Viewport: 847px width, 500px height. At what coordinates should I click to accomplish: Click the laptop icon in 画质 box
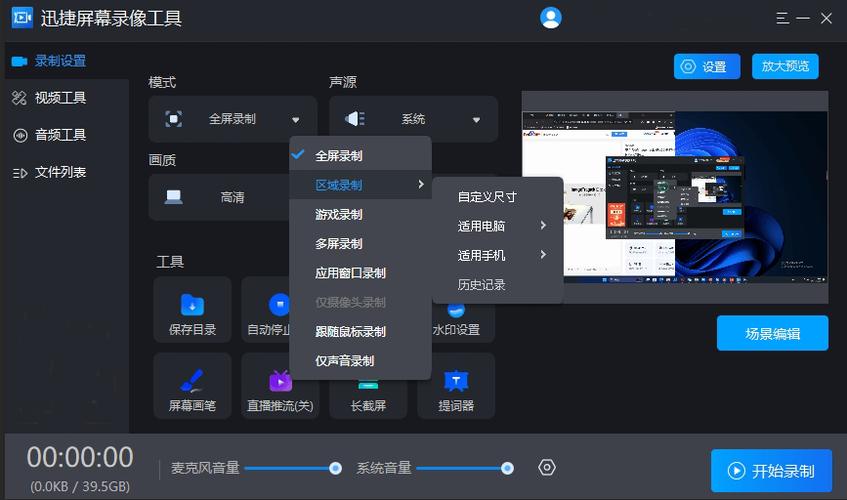tap(173, 197)
